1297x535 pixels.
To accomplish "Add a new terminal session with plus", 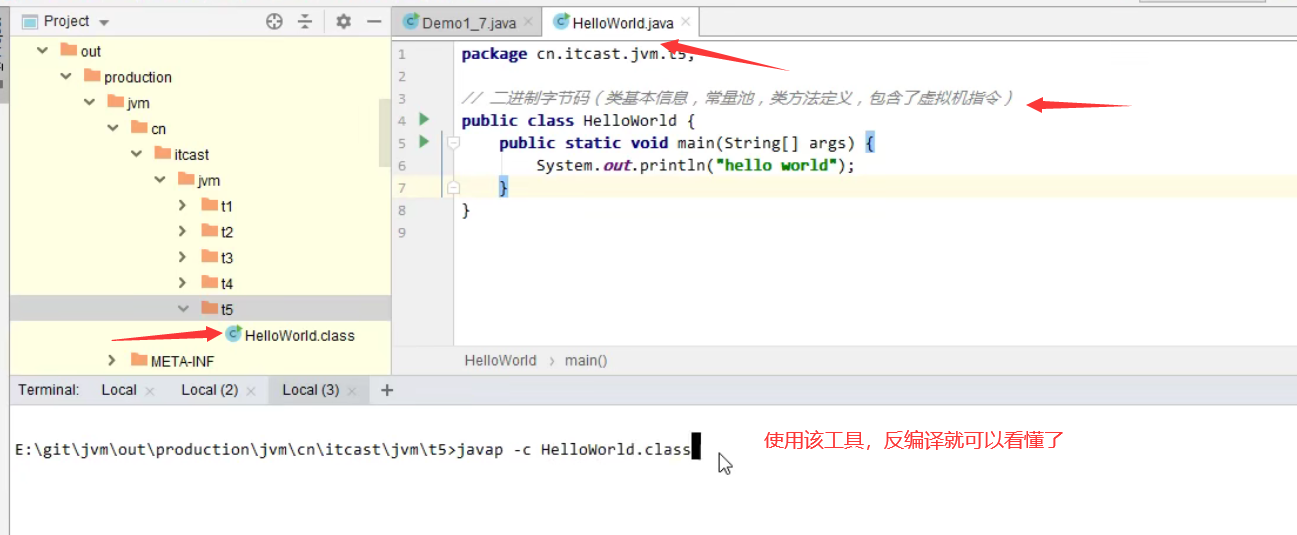I will pyautogui.click(x=387, y=390).
